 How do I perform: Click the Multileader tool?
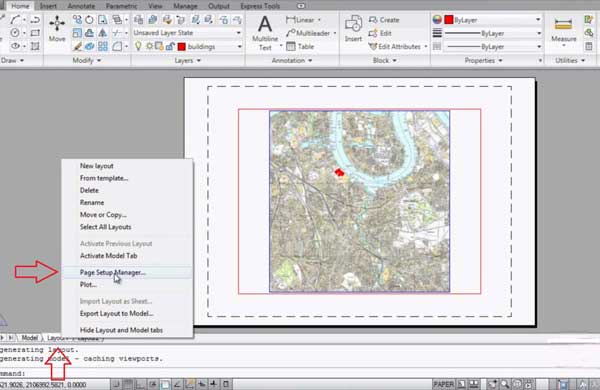[310, 33]
